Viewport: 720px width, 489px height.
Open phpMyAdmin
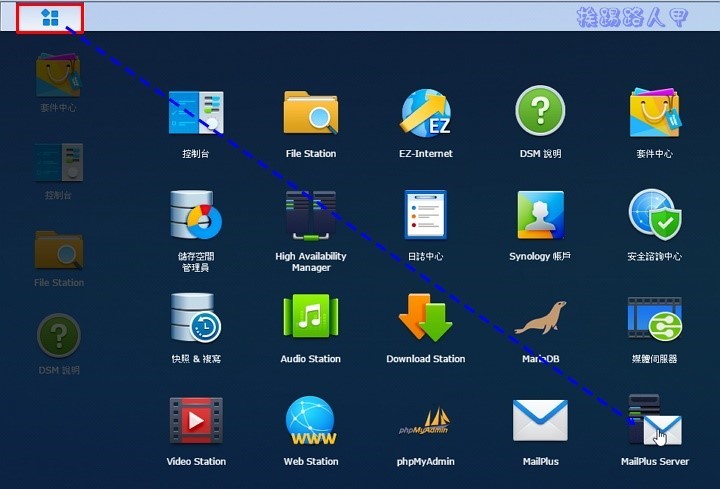coord(423,422)
